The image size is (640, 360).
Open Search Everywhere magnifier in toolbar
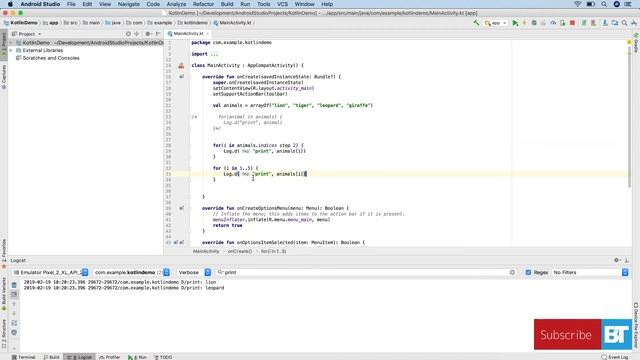point(624,23)
